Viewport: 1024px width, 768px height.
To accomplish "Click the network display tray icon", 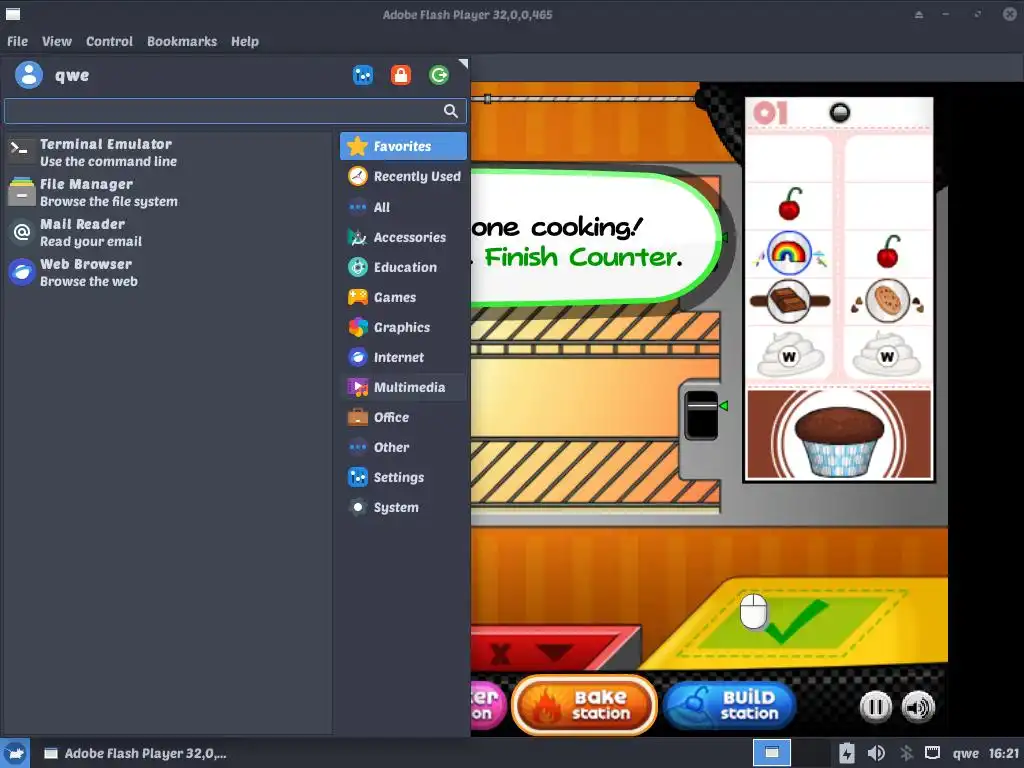I will point(933,753).
